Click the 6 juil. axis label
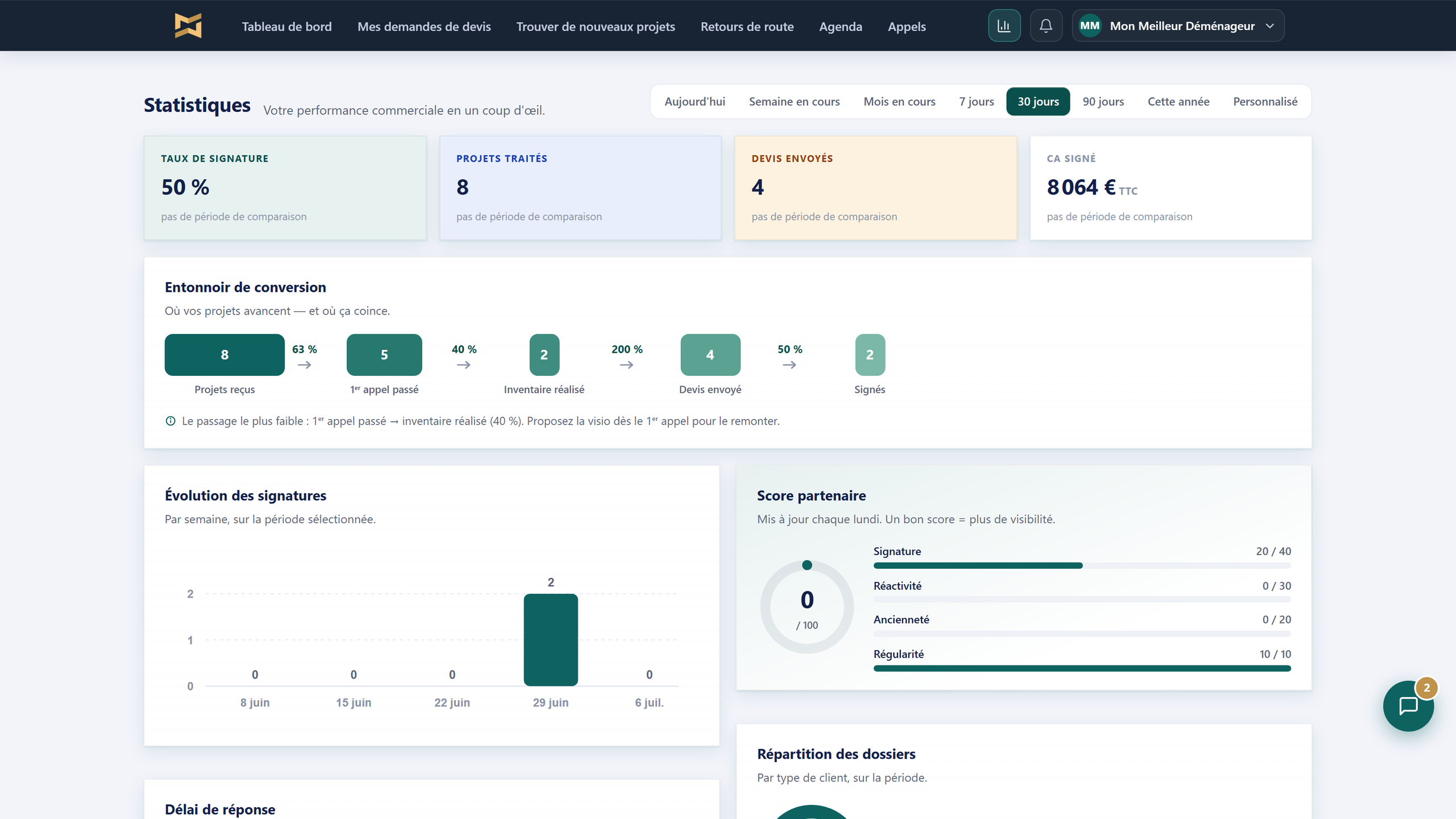The image size is (1456, 819). coord(650,702)
